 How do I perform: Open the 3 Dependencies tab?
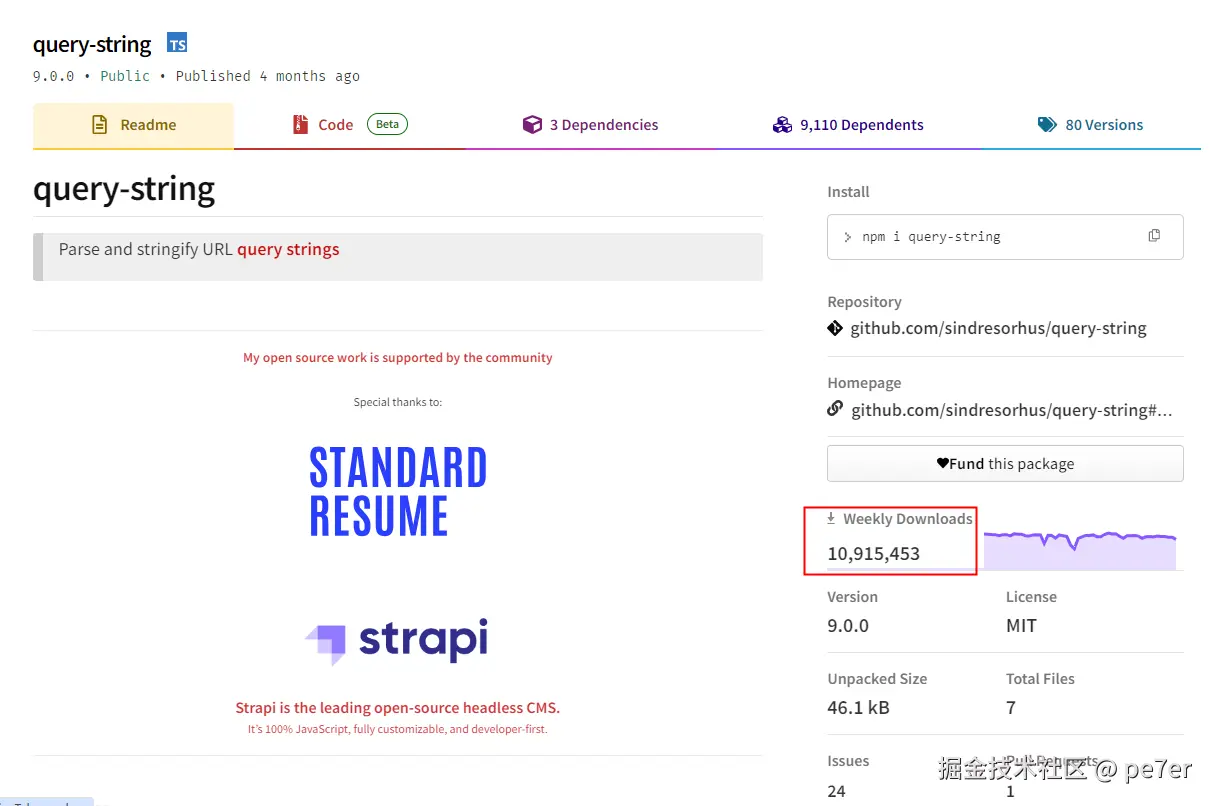(x=590, y=126)
